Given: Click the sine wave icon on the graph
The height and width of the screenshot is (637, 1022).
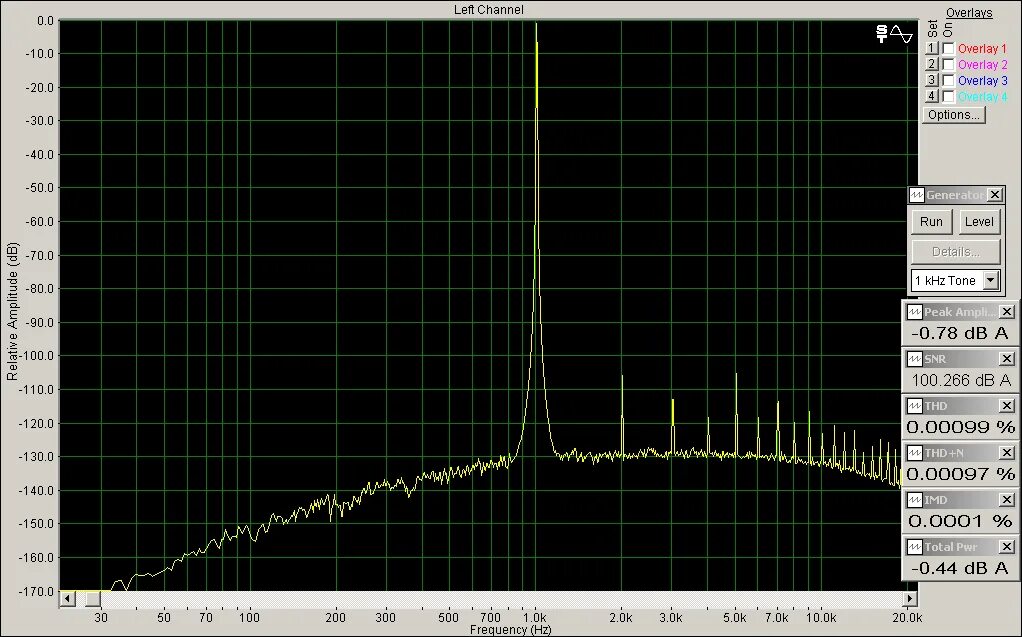Looking at the screenshot, I should [x=903, y=35].
